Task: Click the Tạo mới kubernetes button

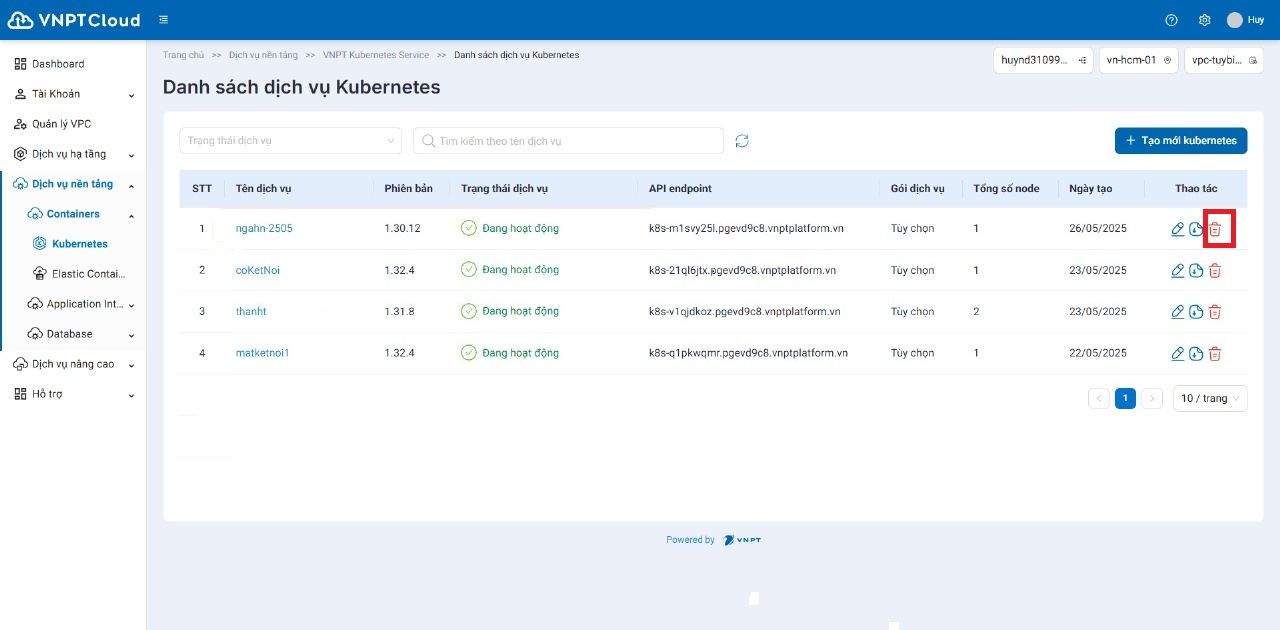Action: (1181, 141)
